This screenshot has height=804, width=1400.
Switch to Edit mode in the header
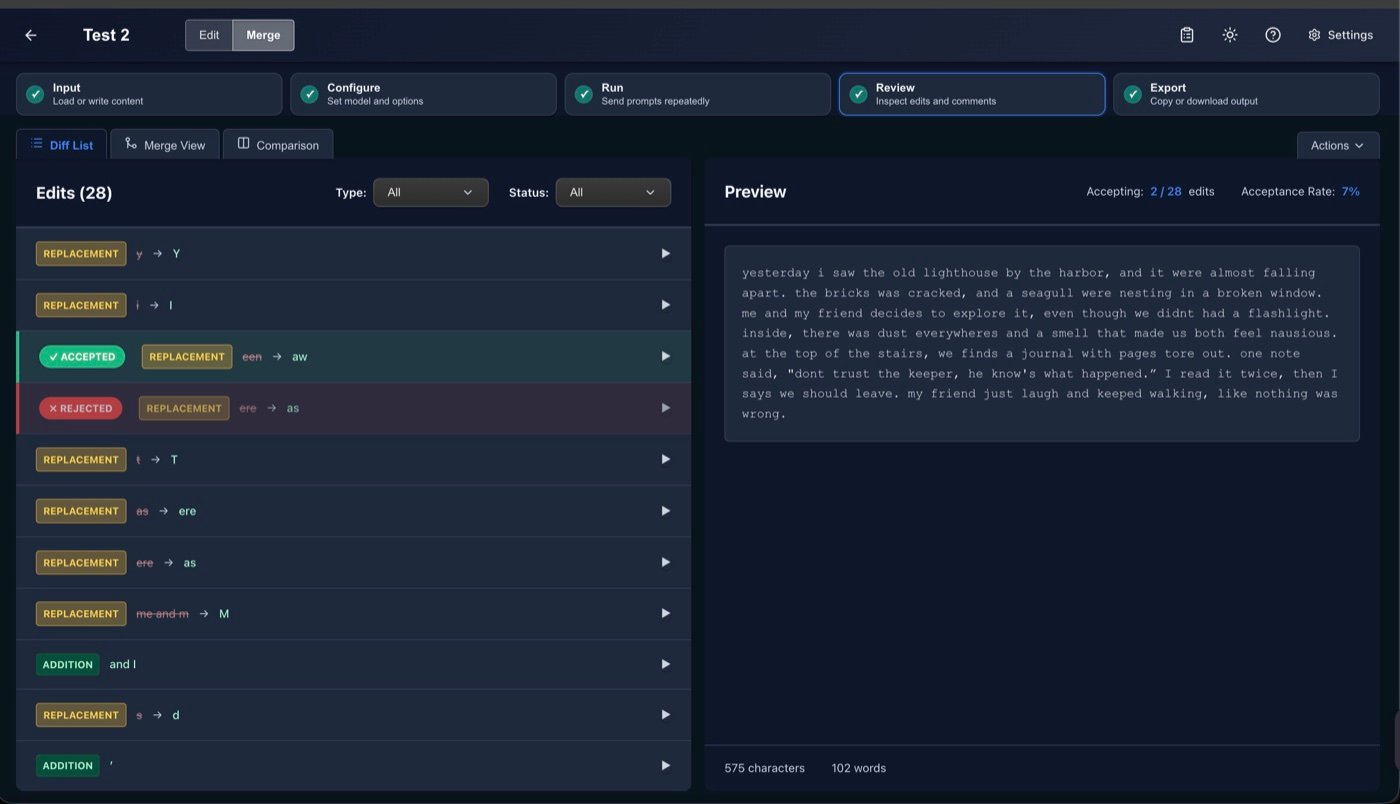pyautogui.click(x=208, y=34)
